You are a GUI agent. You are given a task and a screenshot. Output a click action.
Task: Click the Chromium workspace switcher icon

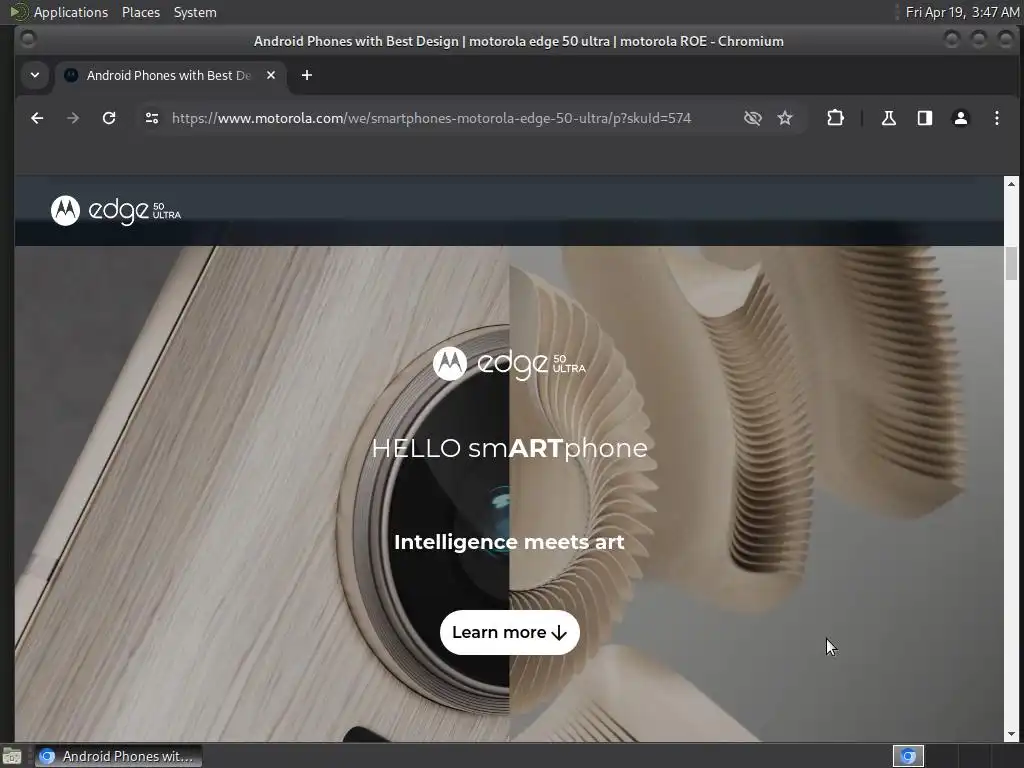[908, 756]
